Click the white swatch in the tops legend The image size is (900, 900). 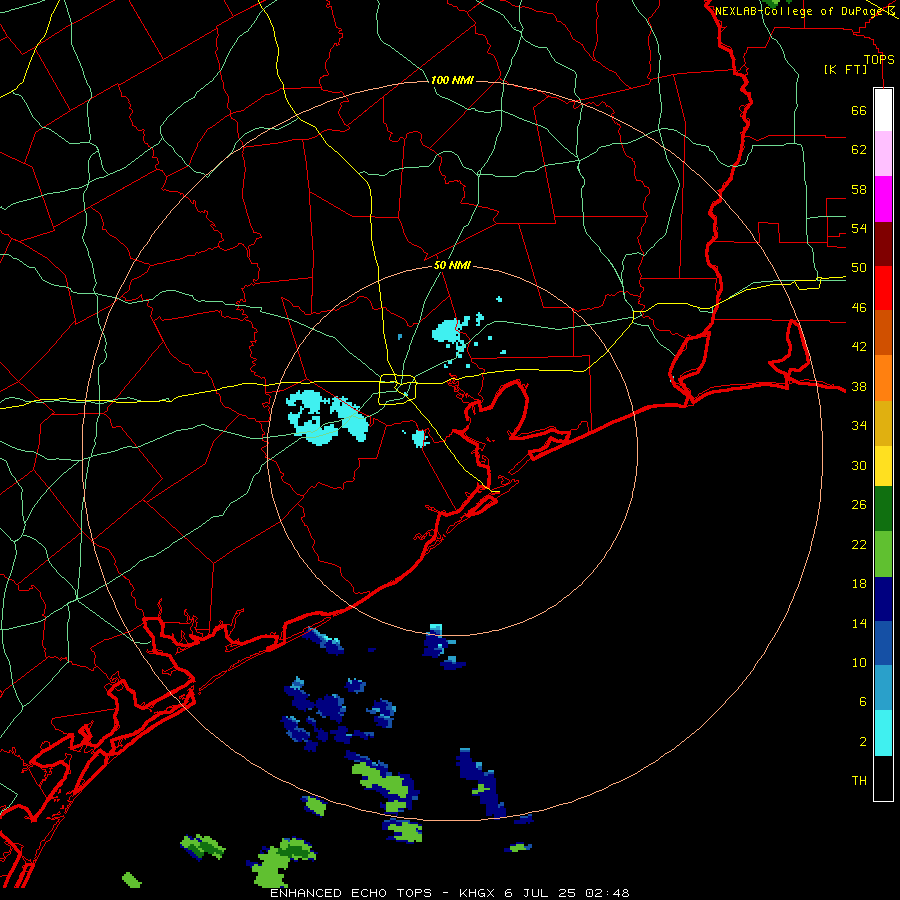[883, 110]
